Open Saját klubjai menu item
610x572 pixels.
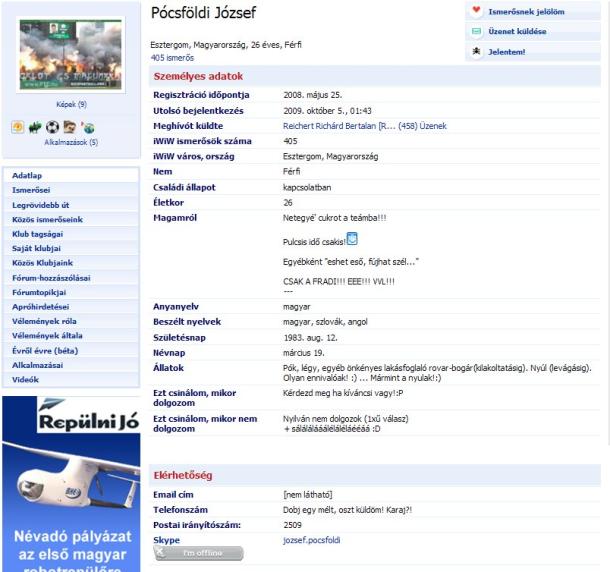click(x=71, y=248)
